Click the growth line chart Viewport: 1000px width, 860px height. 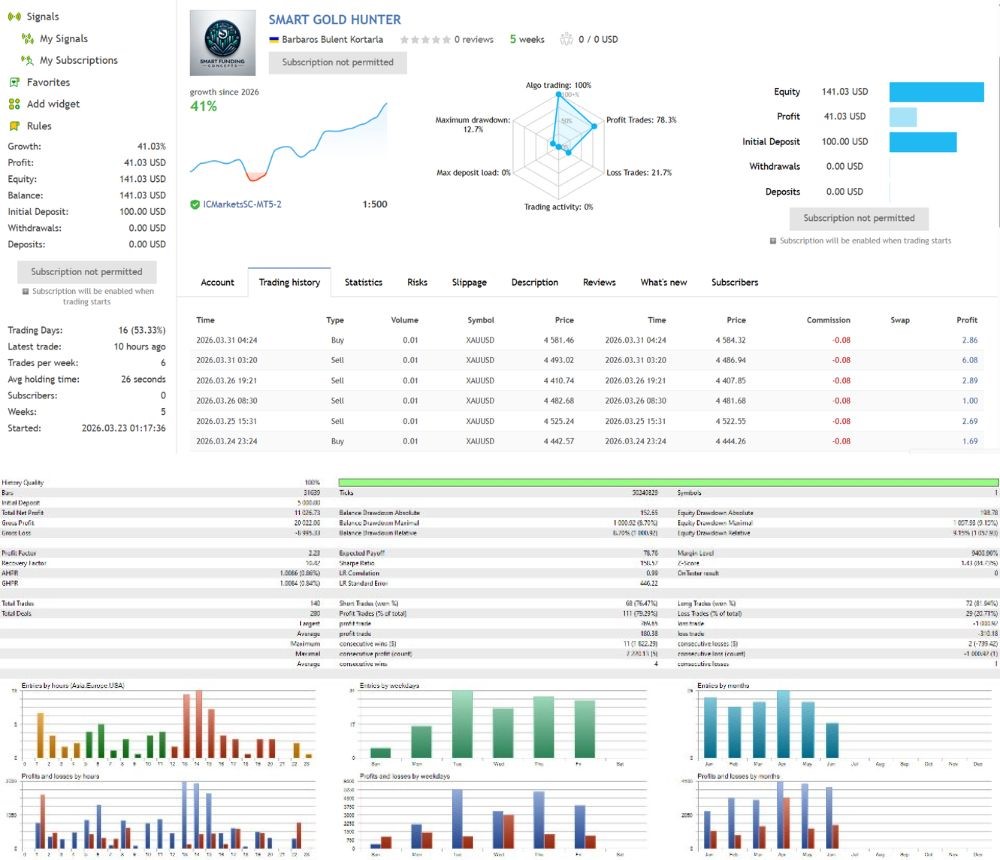(x=288, y=144)
